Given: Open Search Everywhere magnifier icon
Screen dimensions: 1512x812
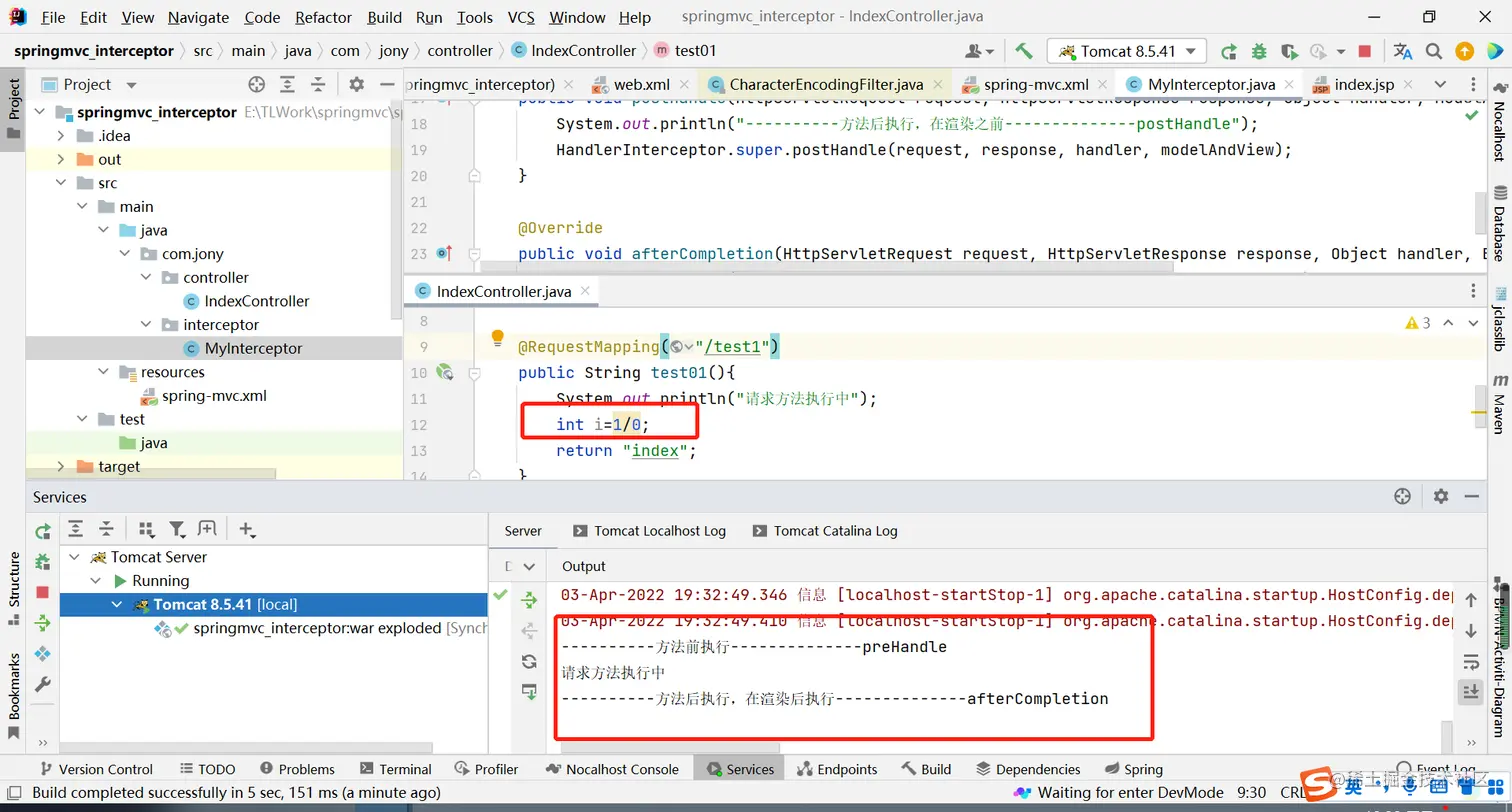Looking at the screenshot, I should pos(1433,51).
